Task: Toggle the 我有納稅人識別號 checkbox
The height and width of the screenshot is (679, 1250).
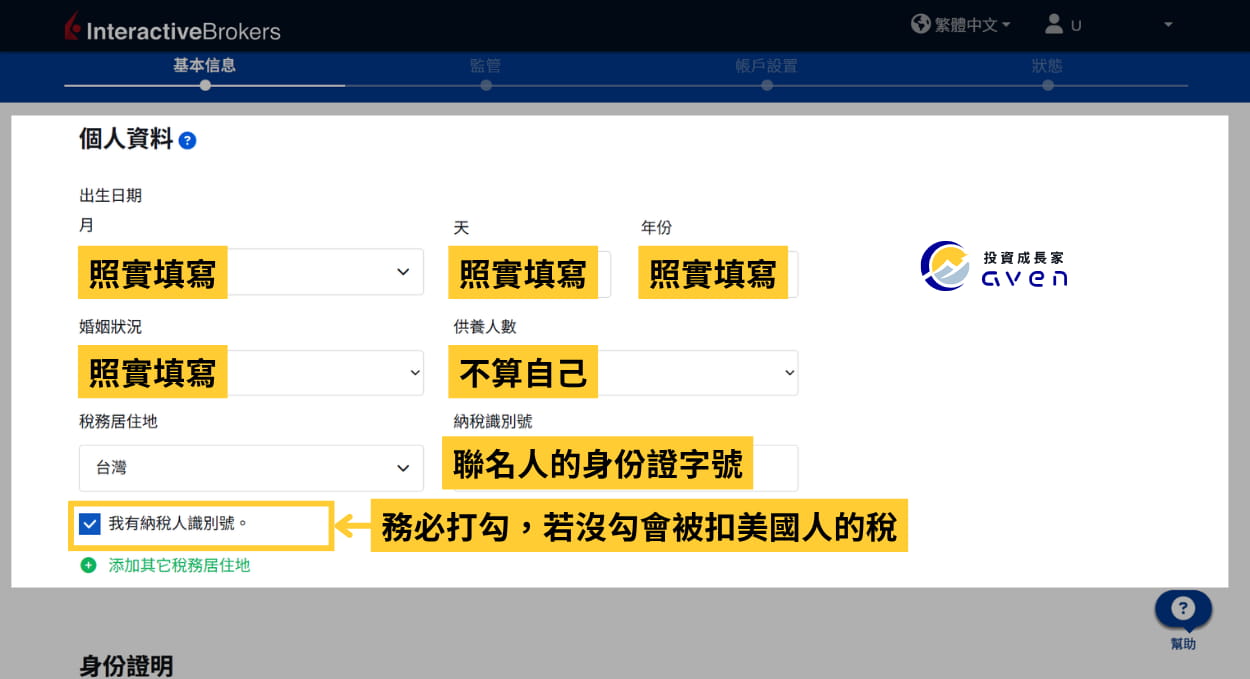Action: pos(90,523)
